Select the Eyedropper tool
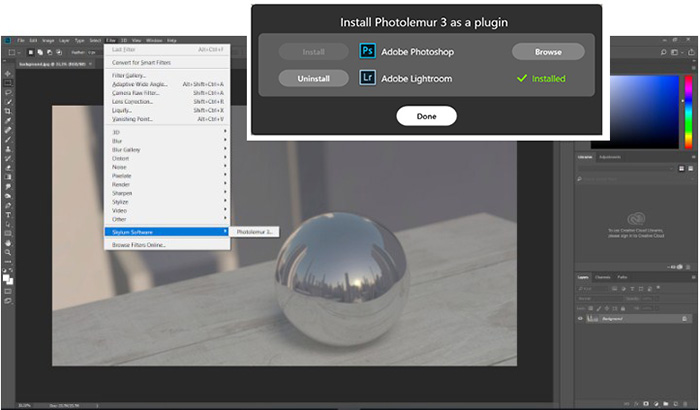Image resolution: width=700 pixels, height=410 pixels. [x=8, y=121]
